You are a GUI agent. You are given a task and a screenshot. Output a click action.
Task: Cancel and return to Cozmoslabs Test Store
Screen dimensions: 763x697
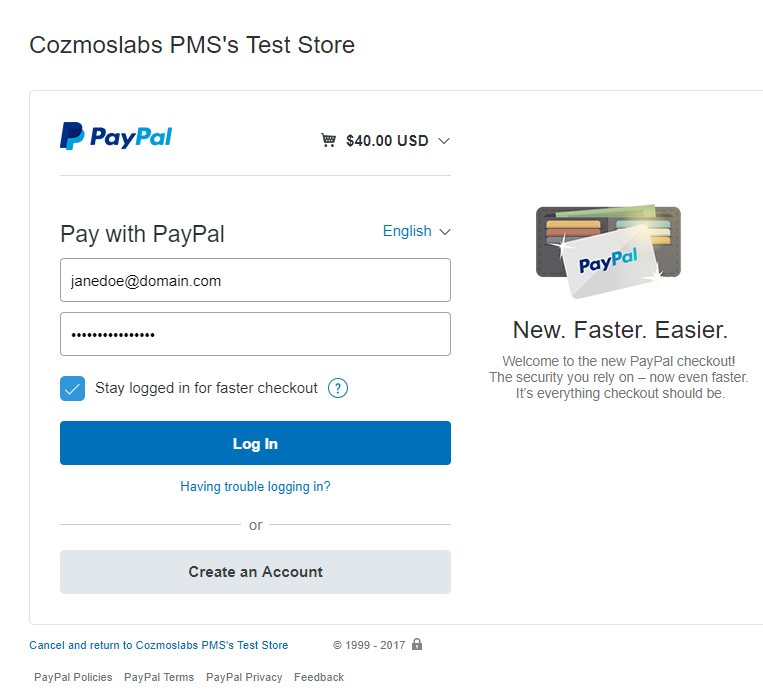[x=159, y=645]
